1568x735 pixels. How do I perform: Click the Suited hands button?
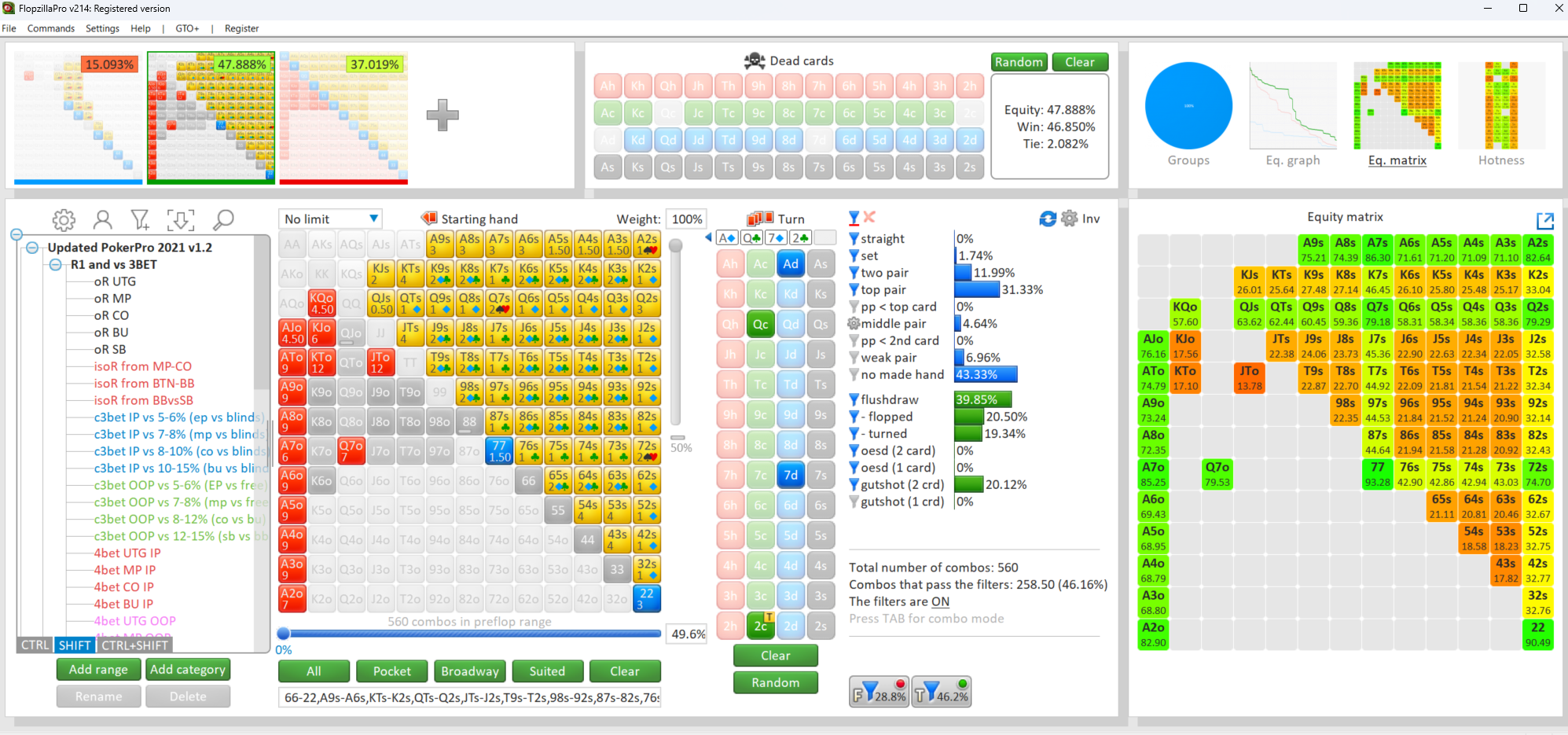click(x=547, y=671)
